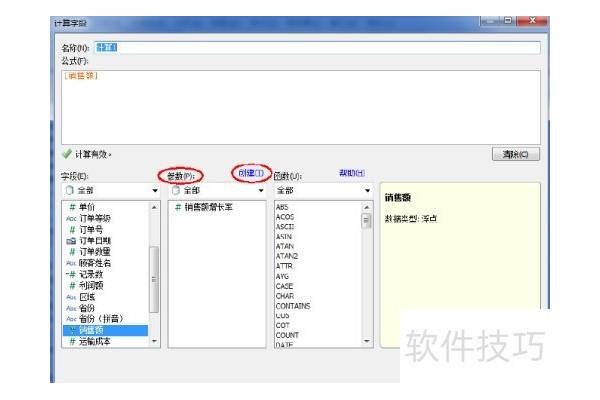Select the 省份（拼音）field
Viewport: 600px width, 400px height.
pyautogui.click(x=106, y=318)
